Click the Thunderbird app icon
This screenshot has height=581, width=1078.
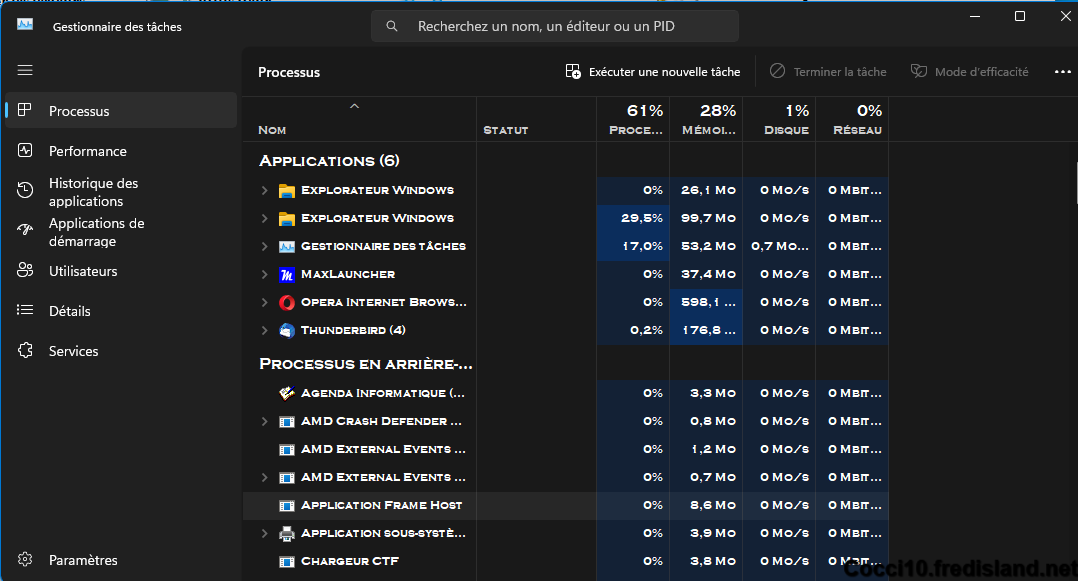click(287, 330)
